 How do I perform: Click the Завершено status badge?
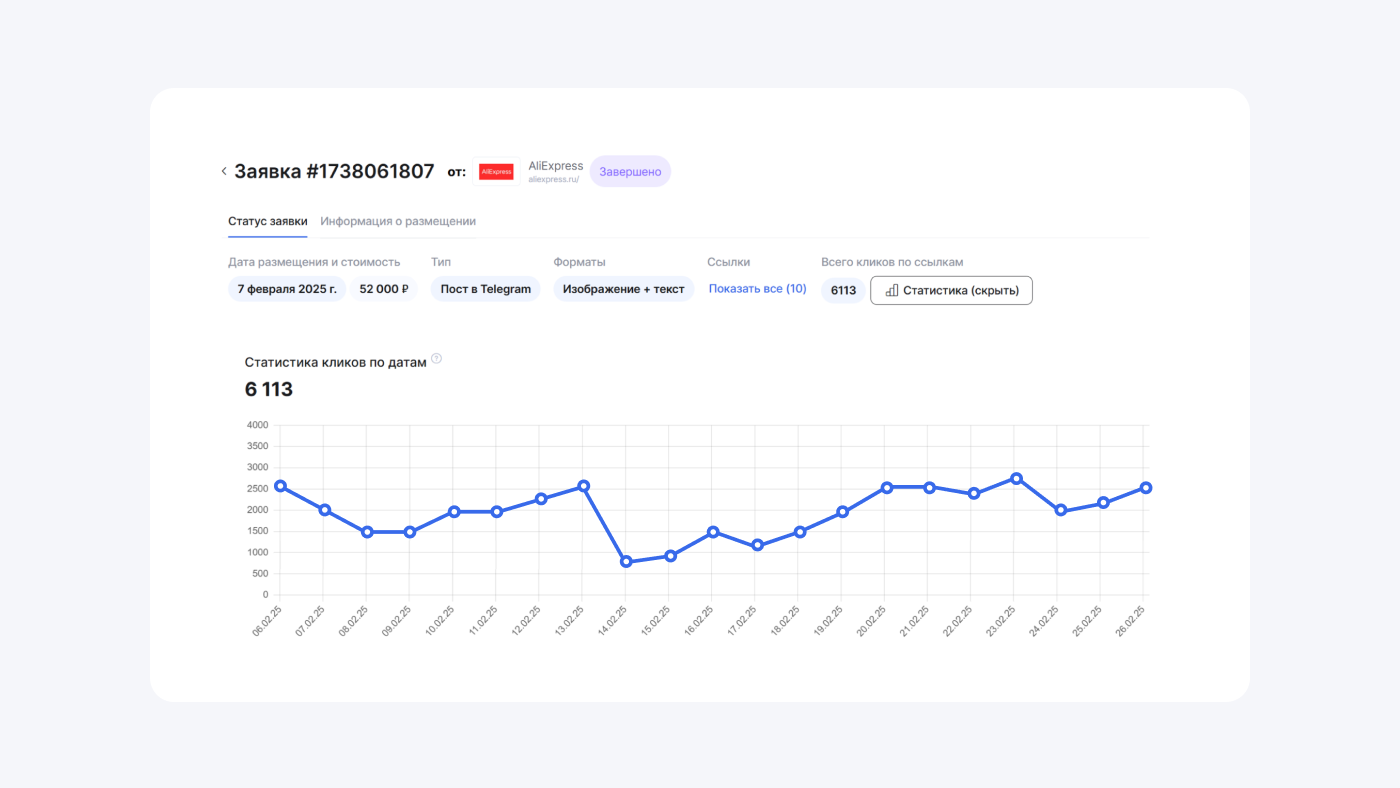pos(630,171)
